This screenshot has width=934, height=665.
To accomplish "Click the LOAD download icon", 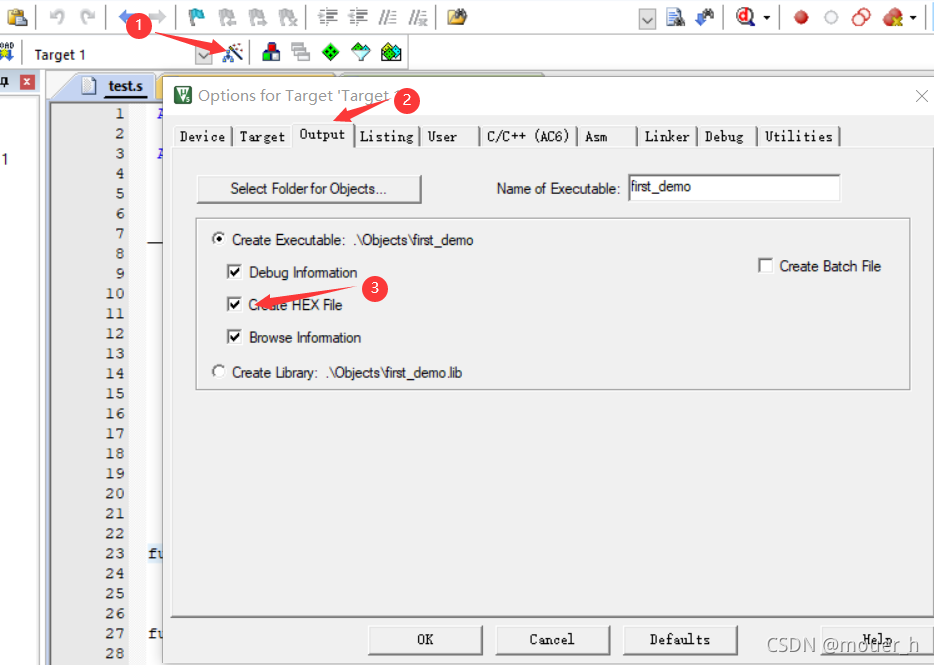I will point(7,52).
